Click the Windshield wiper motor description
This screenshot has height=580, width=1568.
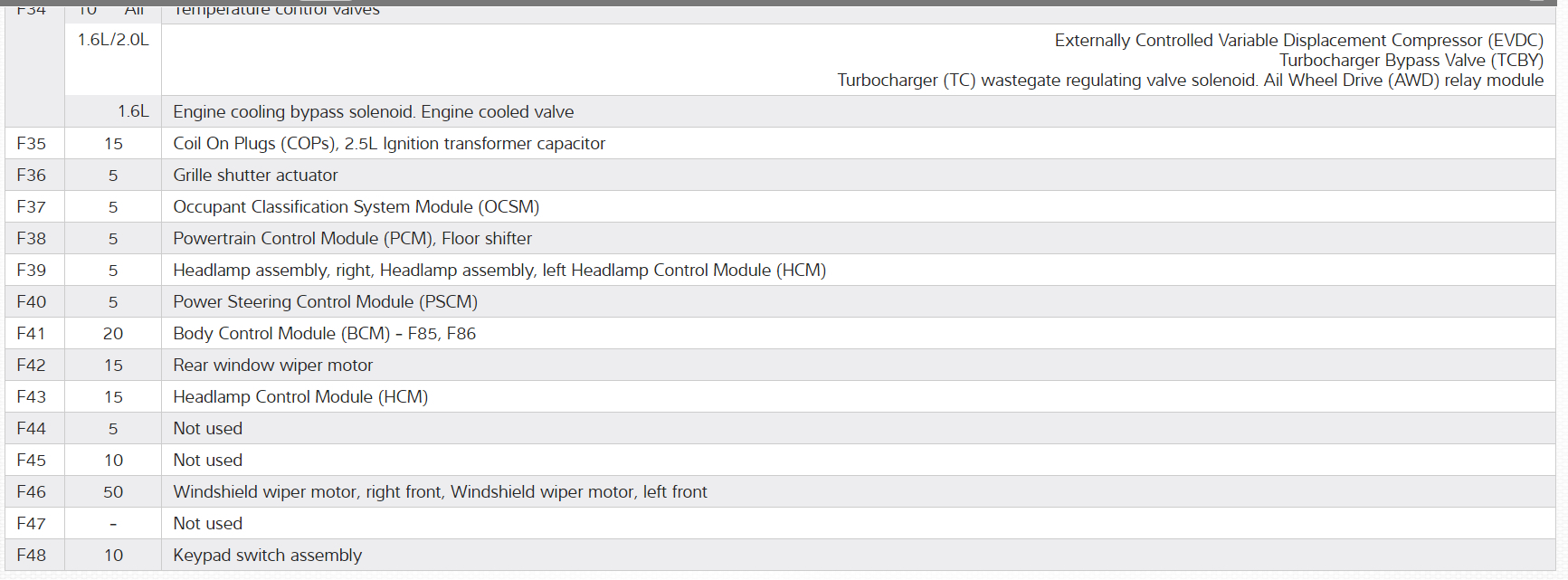click(x=440, y=492)
